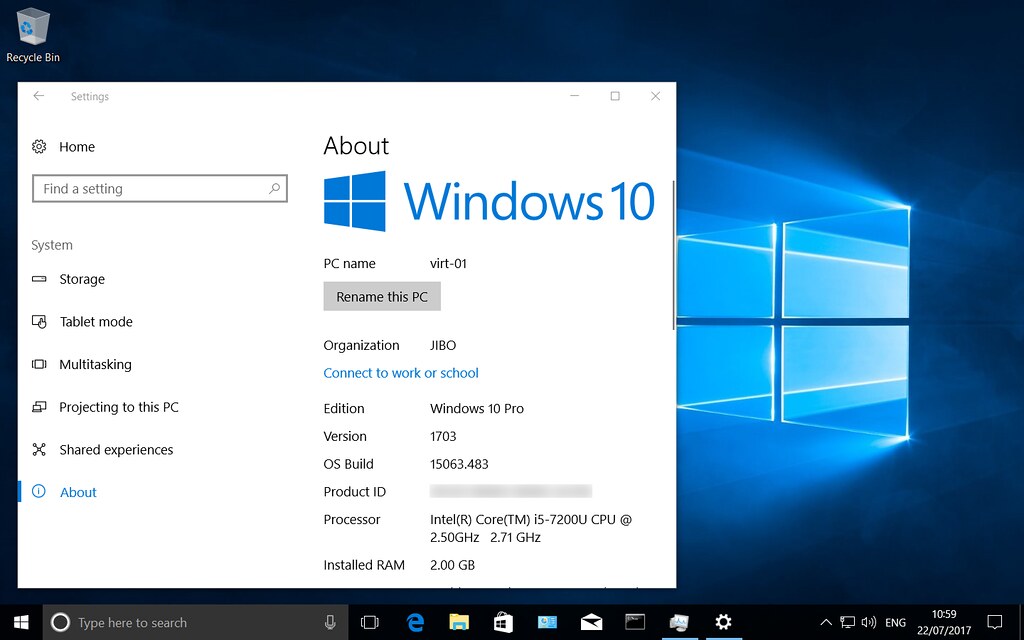Viewport: 1024px width, 640px height.
Task: Open Storage settings in the sidebar
Action: (82, 279)
